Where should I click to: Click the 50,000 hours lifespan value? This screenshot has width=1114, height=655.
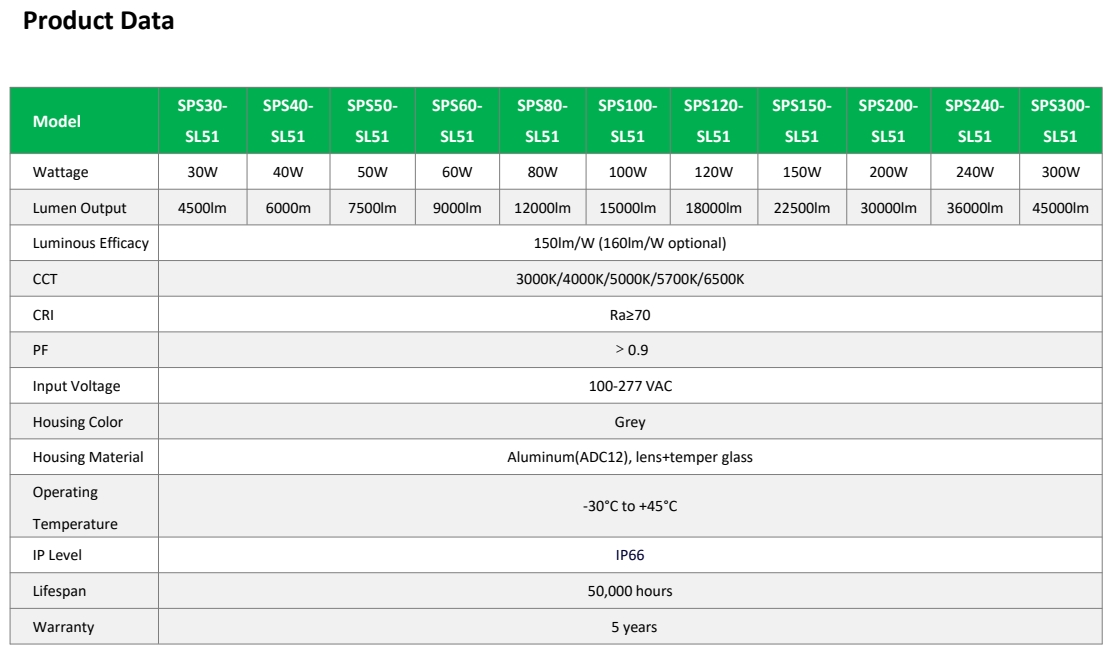[x=629, y=591]
